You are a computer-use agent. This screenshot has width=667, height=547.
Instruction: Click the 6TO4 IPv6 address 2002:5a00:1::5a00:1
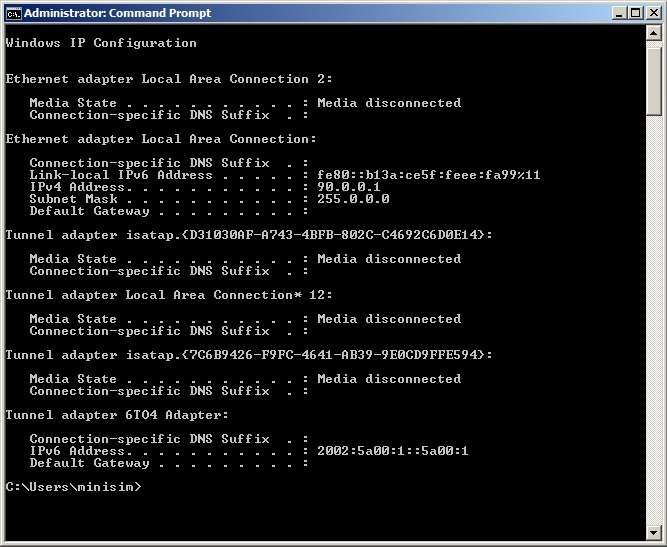coord(393,451)
